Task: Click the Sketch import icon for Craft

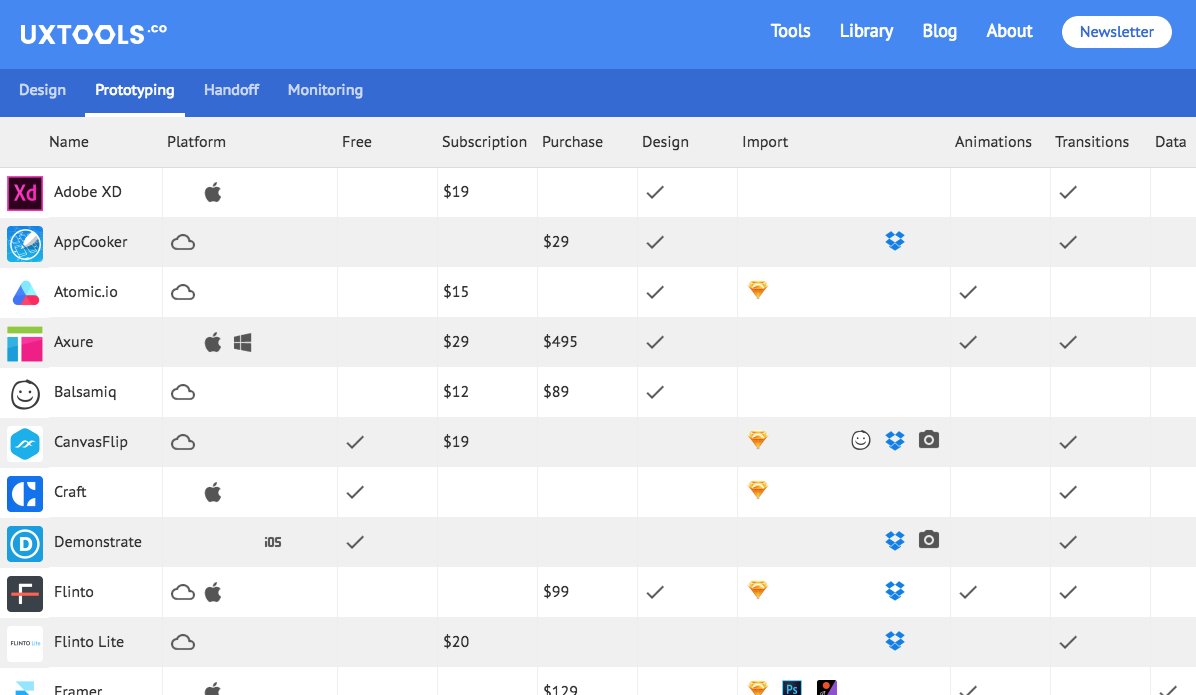Action: click(x=757, y=490)
